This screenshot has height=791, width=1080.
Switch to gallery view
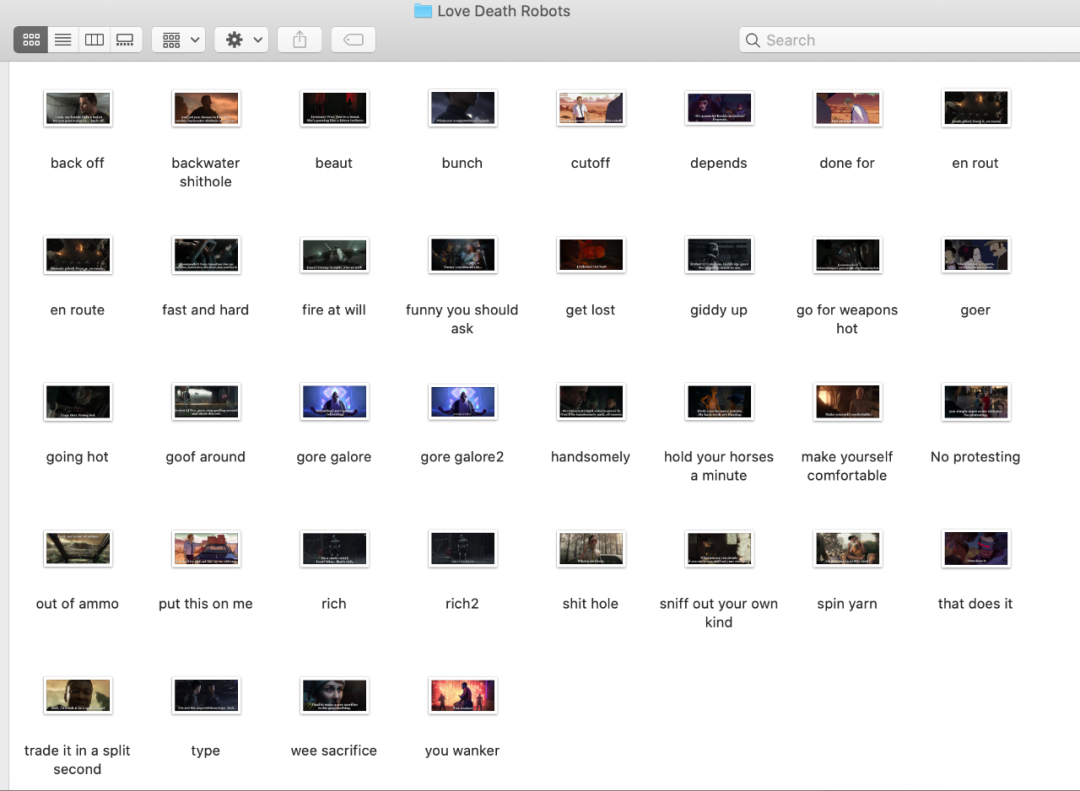click(x=125, y=40)
